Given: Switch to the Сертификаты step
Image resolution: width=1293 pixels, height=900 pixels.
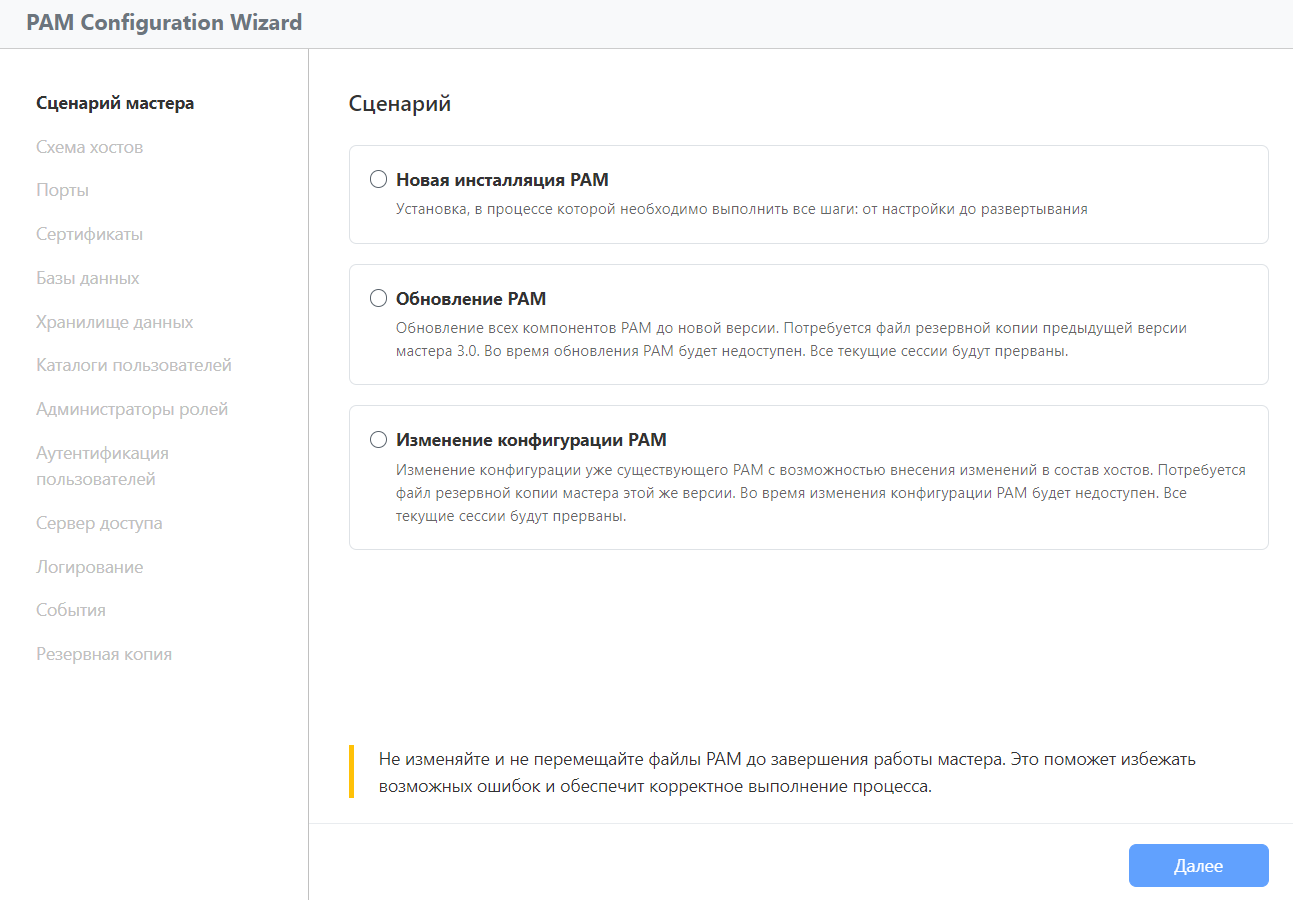Looking at the screenshot, I should coord(90,234).
